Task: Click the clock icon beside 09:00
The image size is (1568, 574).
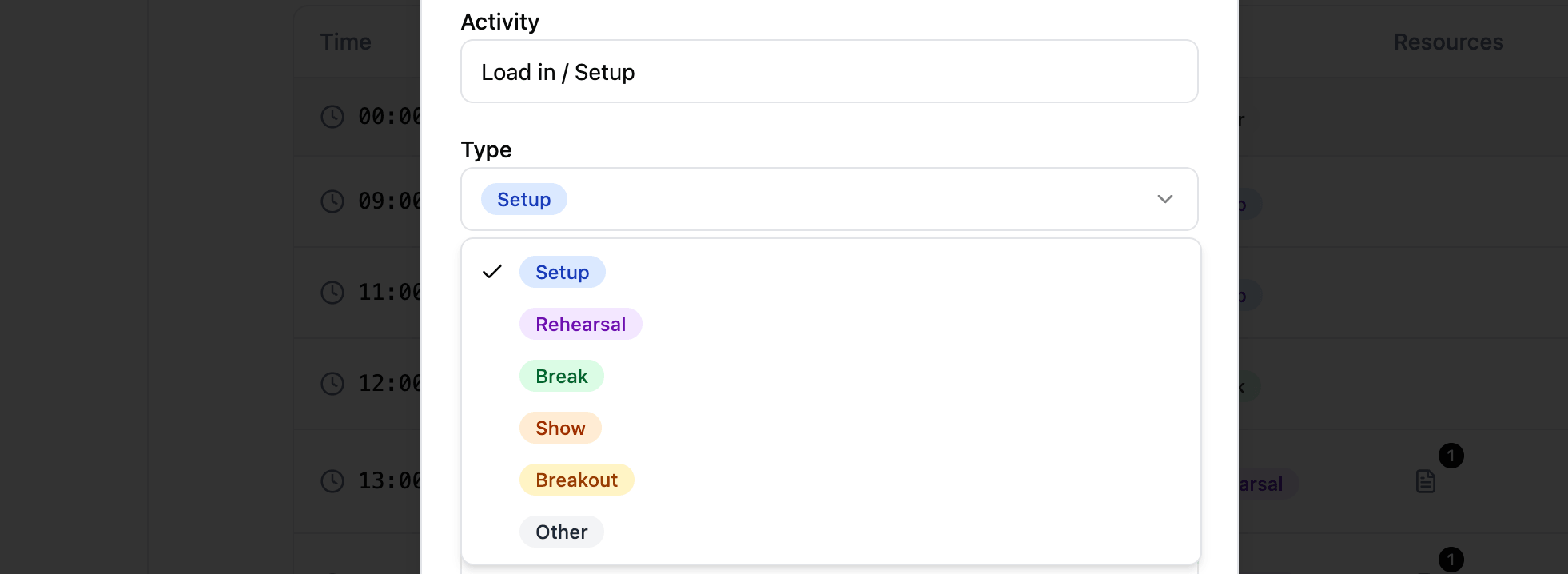Action: (x=333, y=201)
